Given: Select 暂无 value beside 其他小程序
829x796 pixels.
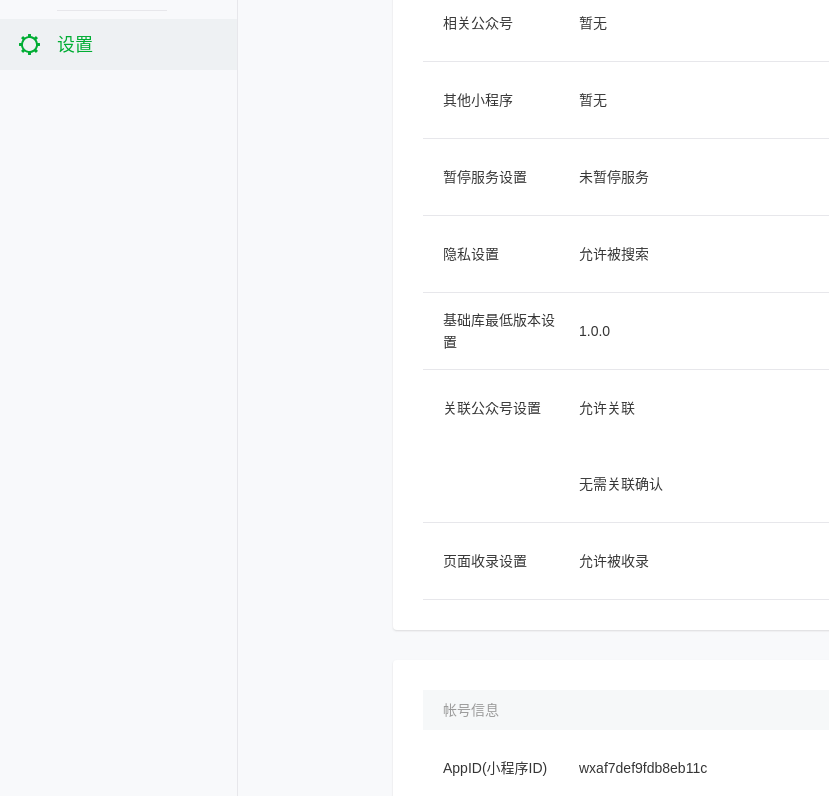Looking at the screenshot, I should tap(593, 100).
